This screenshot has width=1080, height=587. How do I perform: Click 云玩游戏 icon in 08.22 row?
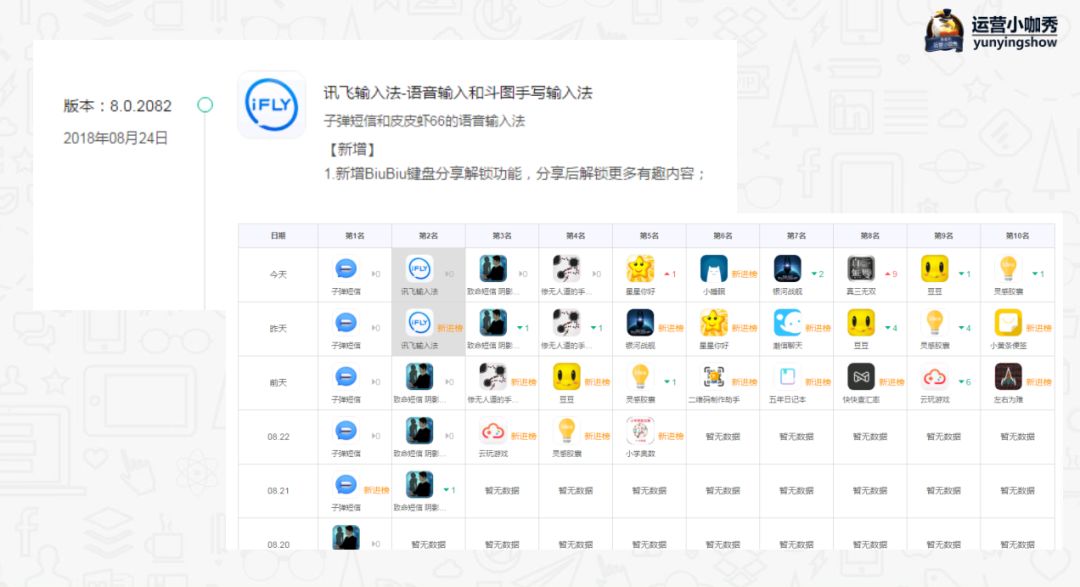tap(493, 431)
